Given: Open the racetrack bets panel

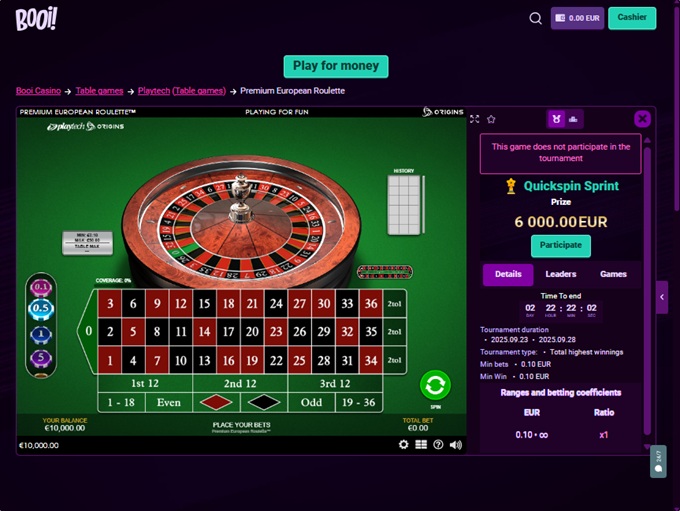Looking at the screenshot, I should [385, 272].
